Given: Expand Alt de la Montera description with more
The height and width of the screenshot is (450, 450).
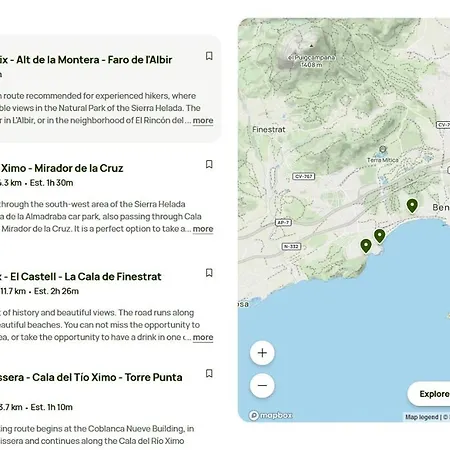Looking at the screenshot, I should [203, 120].
